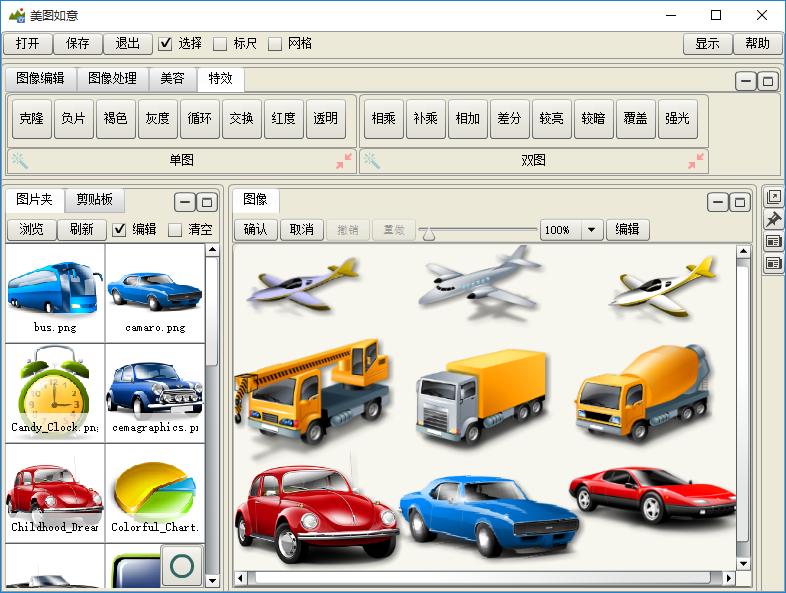Click the 刷新 refresh button

82,230
